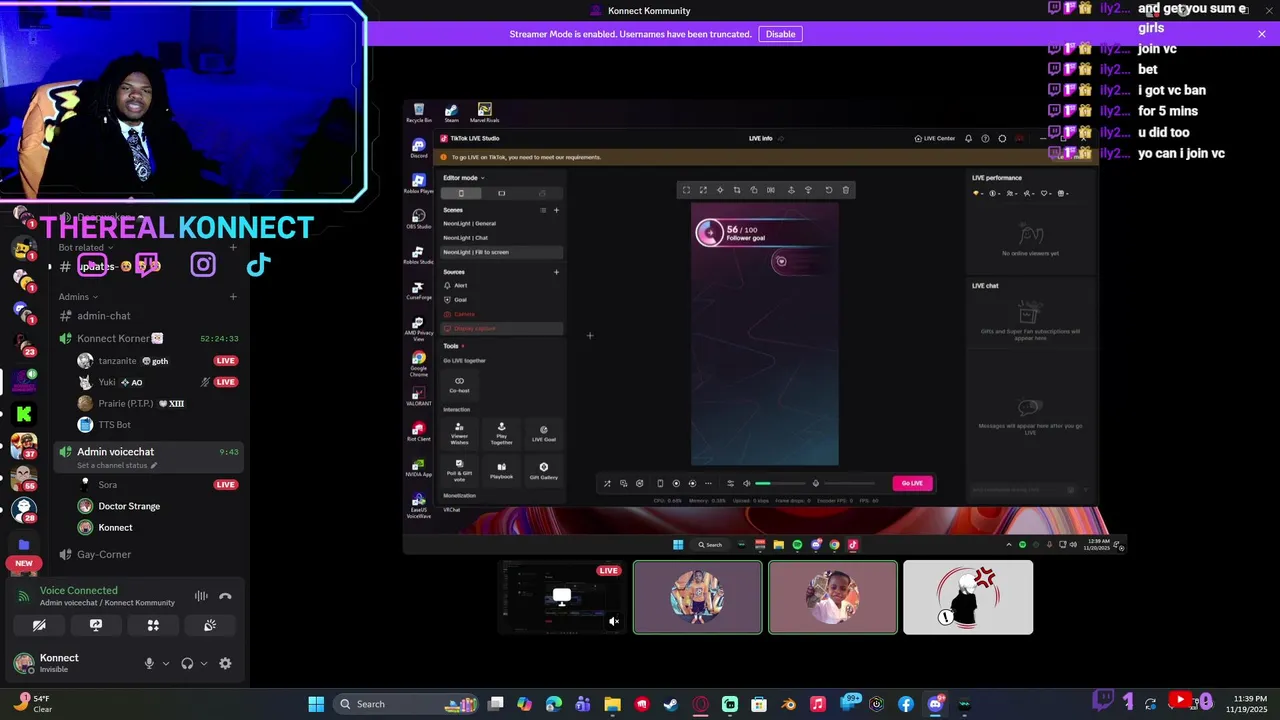Select the Display capture source
Image resolution: width=1280 pixels, height=720 pixels.
point(502,328)
